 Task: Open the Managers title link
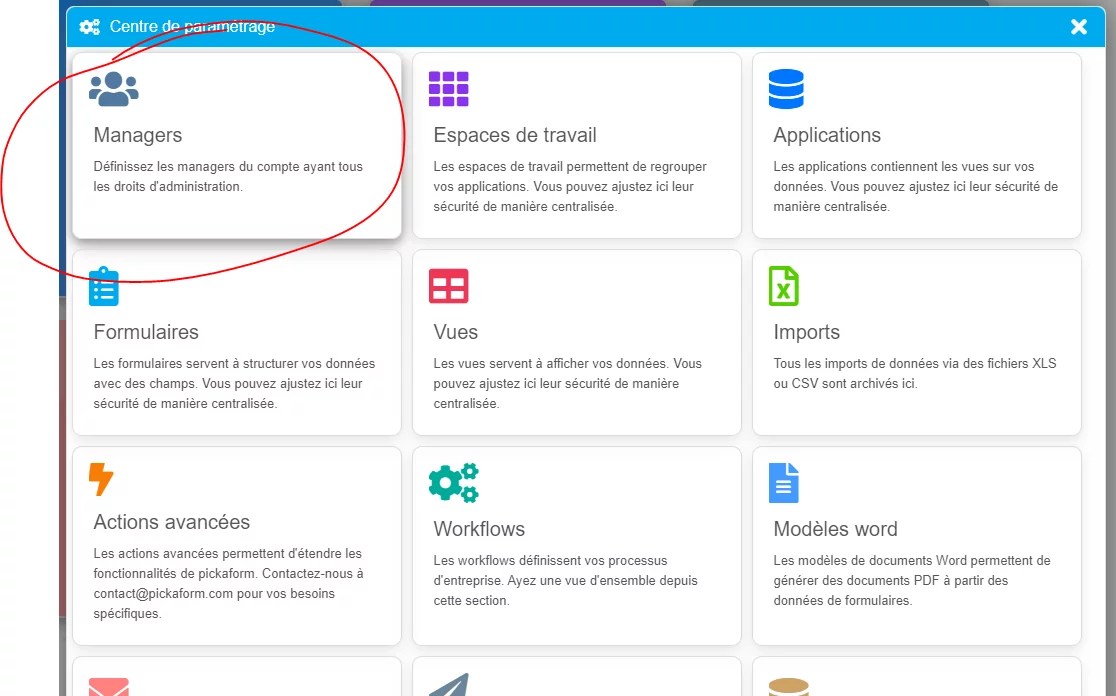click(138, 135)
